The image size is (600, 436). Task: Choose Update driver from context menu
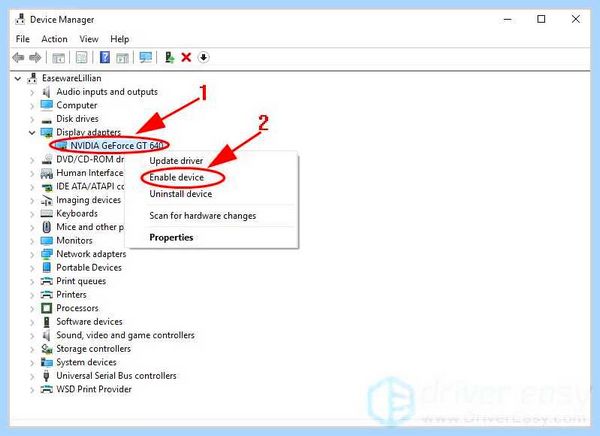[x=176, y=161]
